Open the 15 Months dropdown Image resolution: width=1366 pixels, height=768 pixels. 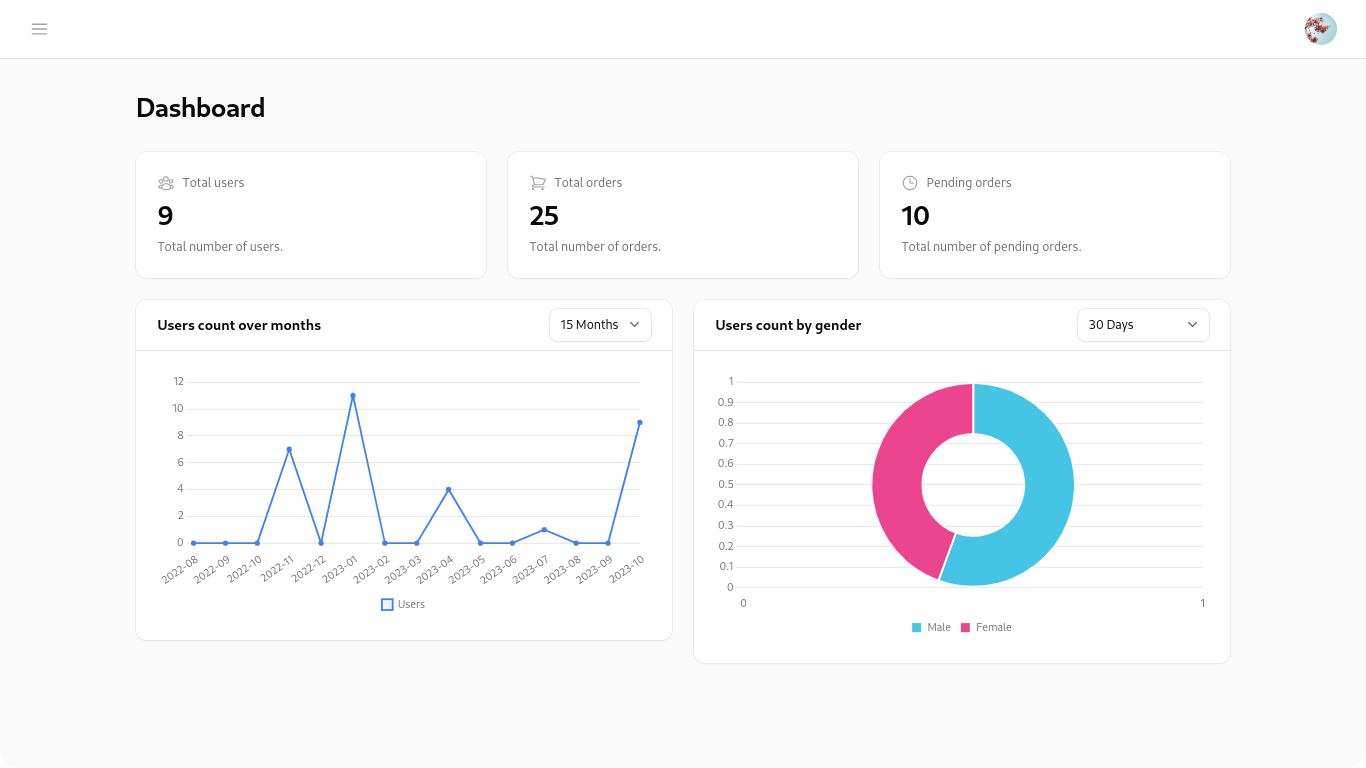tap(600, 325)
